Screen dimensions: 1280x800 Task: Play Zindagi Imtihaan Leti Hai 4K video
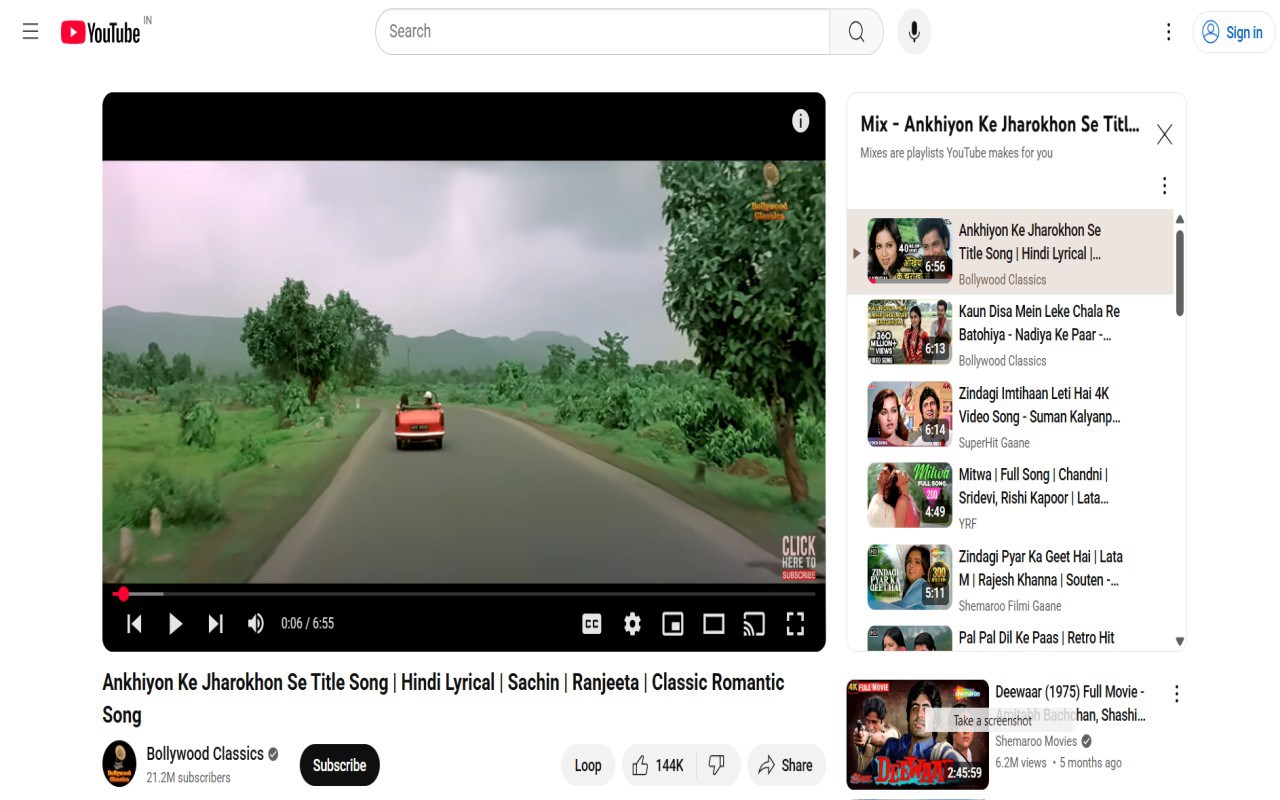click(1010, 417)
